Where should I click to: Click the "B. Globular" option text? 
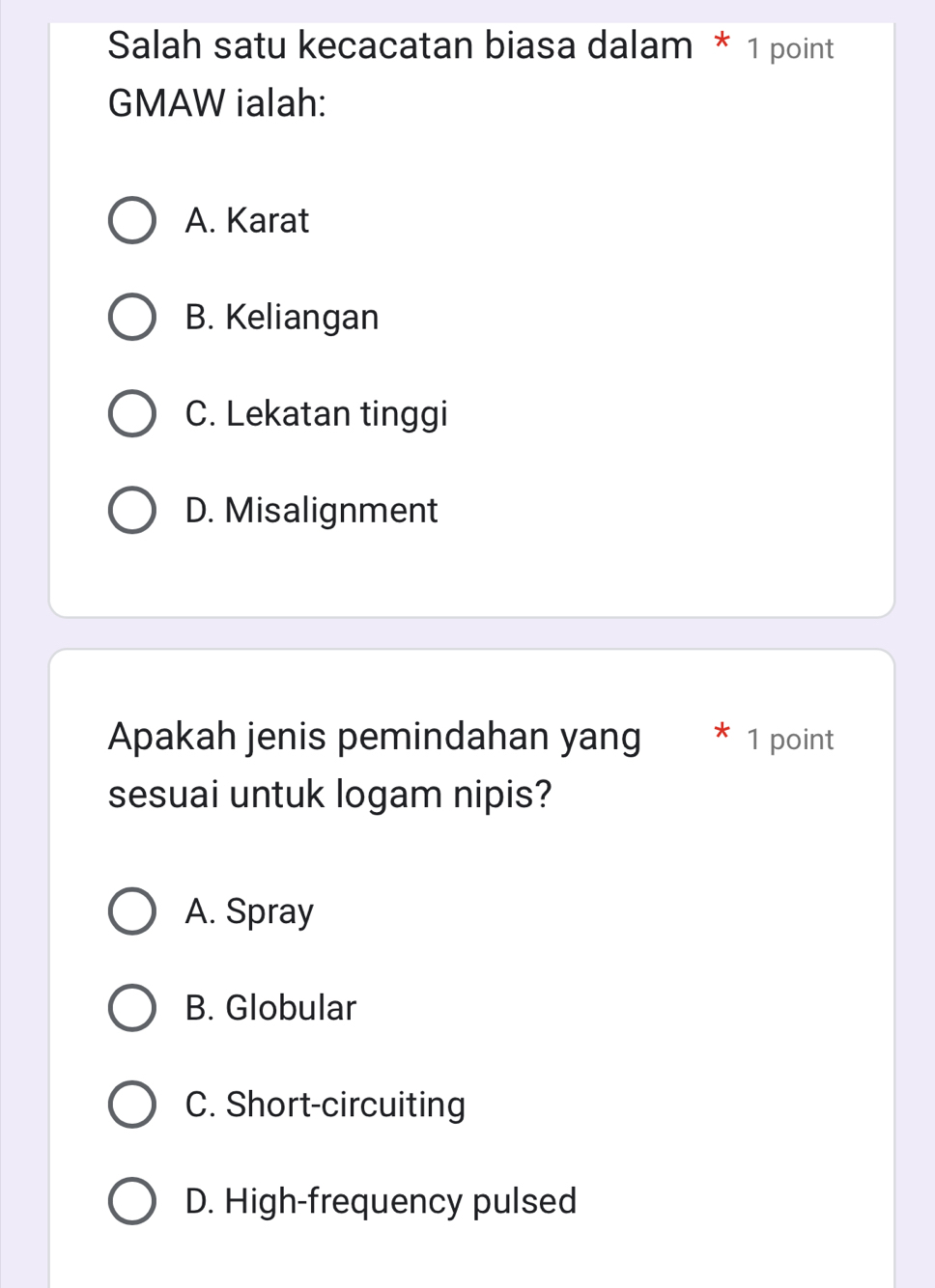[x=271, y=1008]
